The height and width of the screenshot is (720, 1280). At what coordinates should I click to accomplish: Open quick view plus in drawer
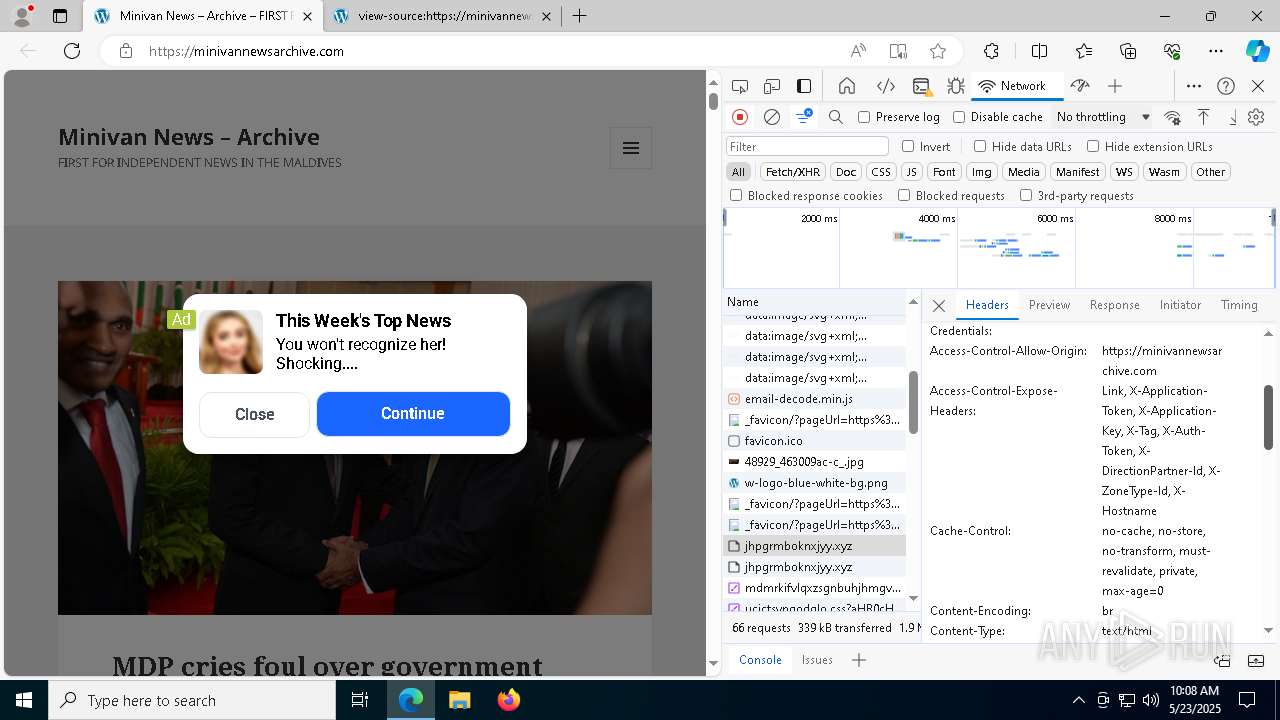tap(858, 660)
